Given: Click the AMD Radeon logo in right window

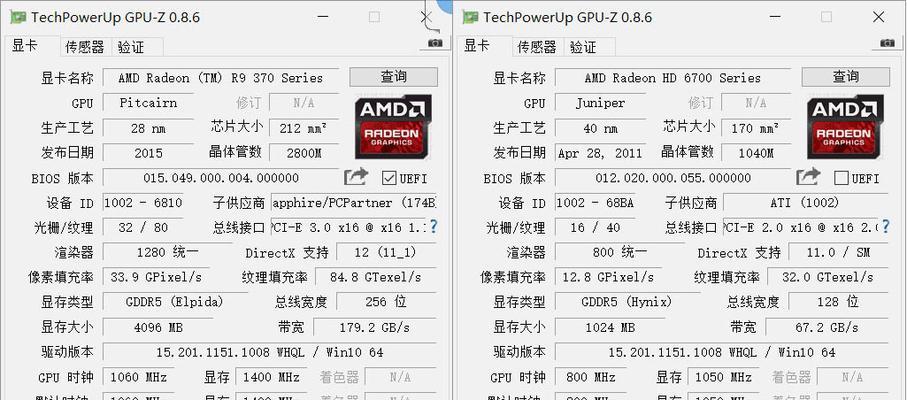Looking at the screenshot, I should click(x=846, y=127).
